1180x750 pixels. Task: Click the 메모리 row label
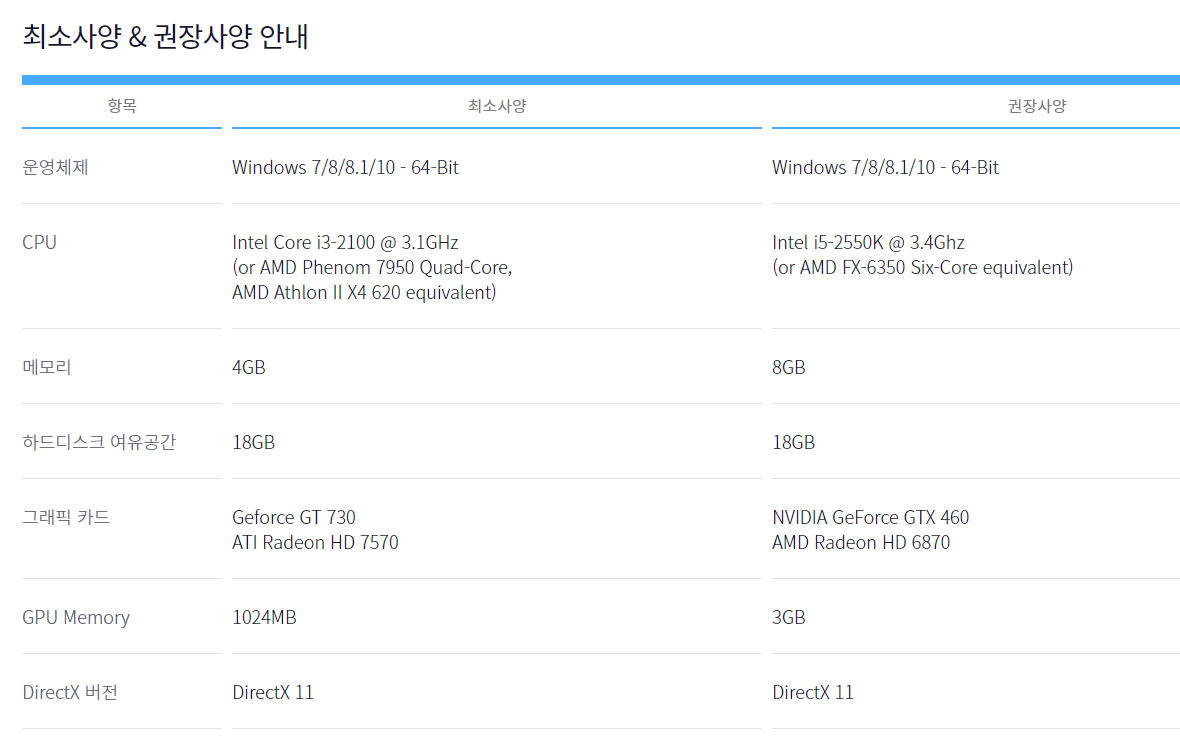point(47,367)
